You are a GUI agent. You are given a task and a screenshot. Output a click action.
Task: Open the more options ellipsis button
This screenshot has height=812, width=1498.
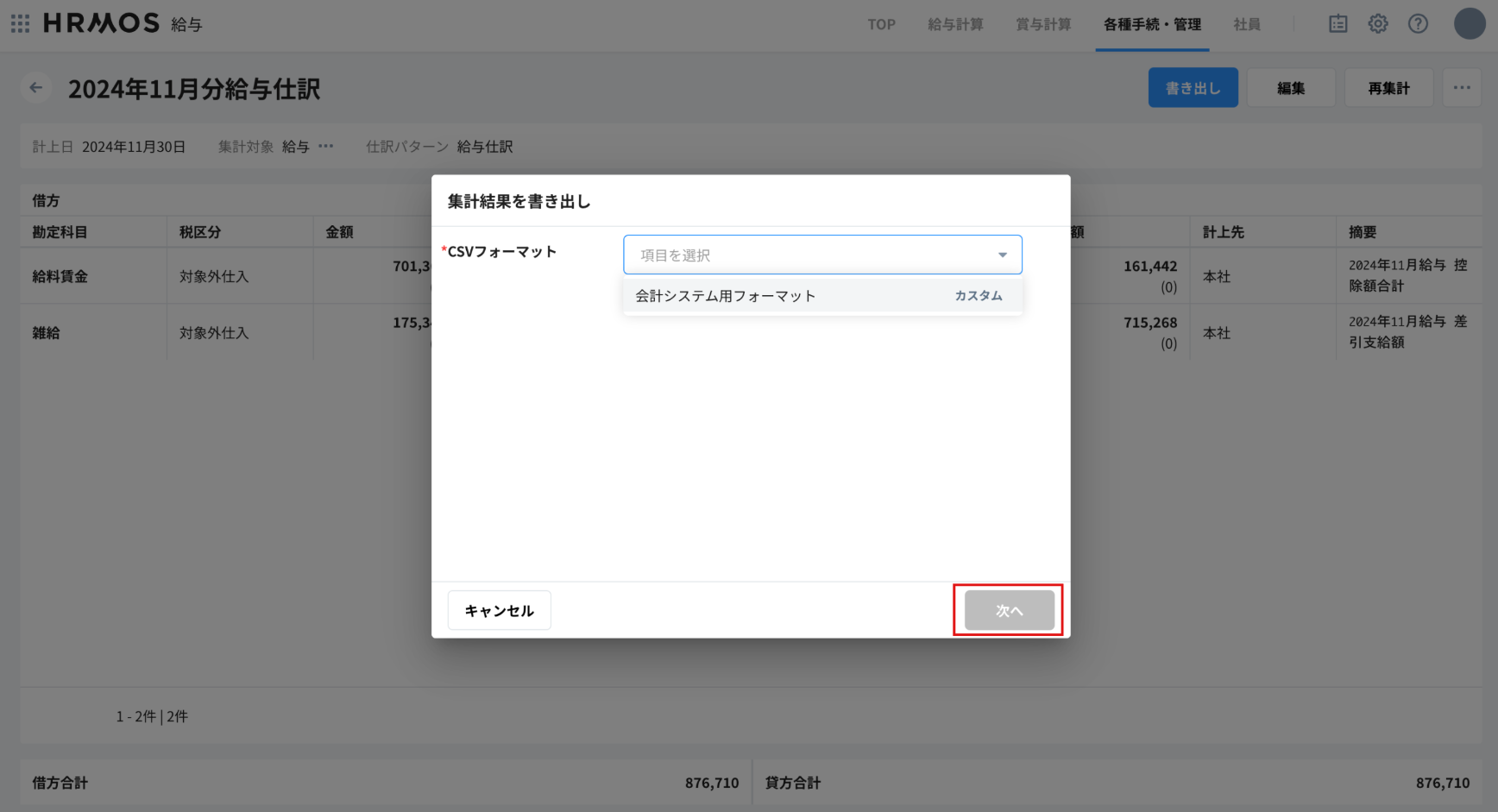(1462, 88)
